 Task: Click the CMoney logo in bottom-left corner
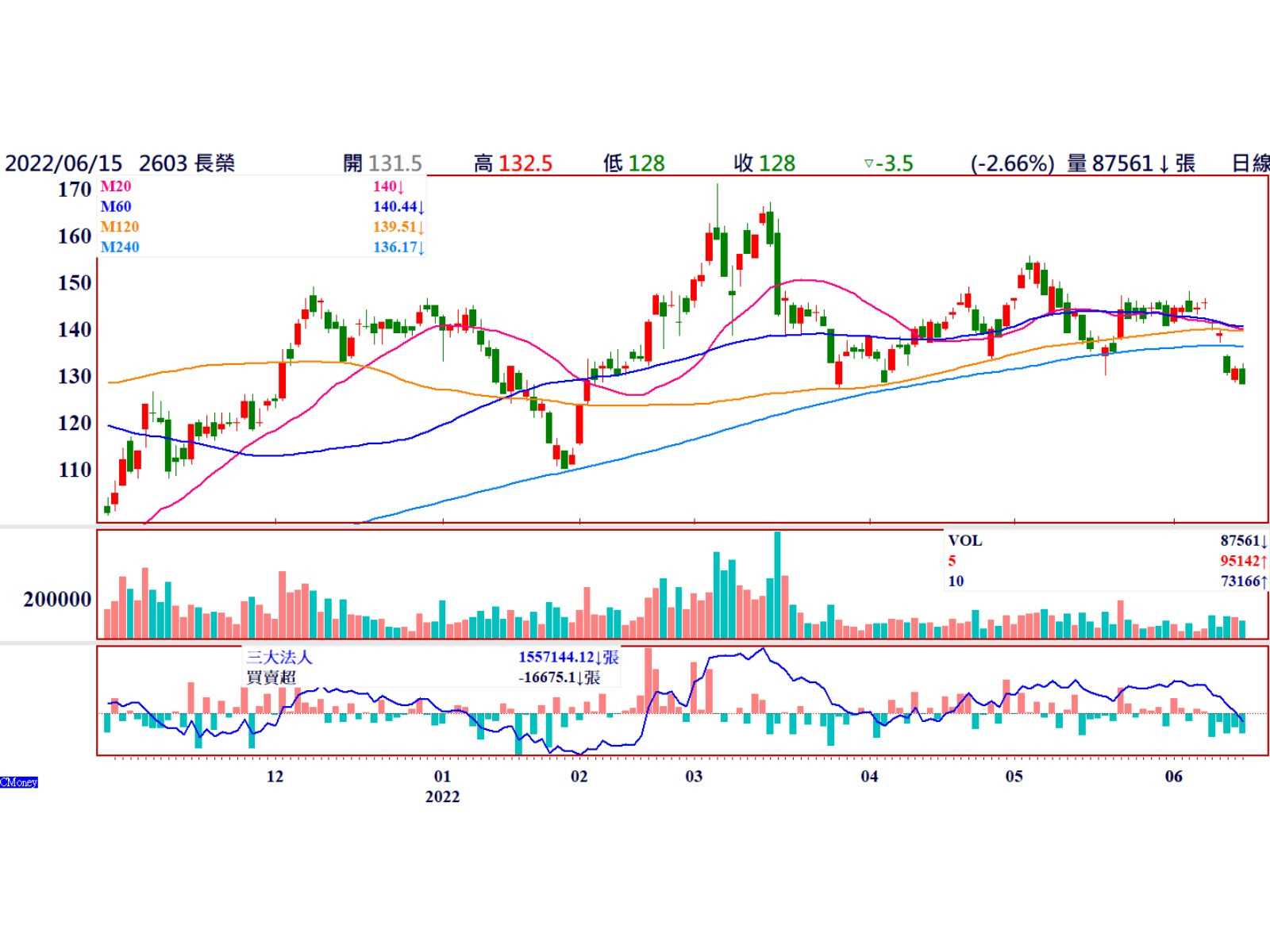[x=19, y=782]
